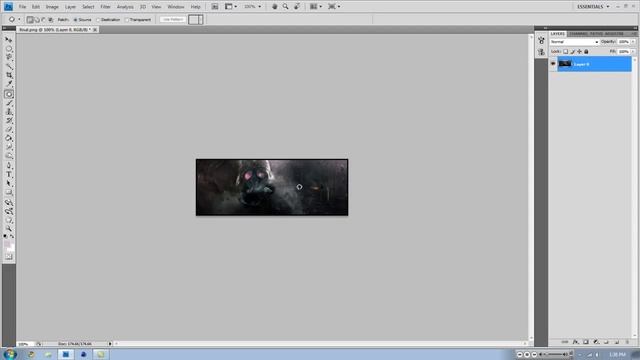Open the File menu
The height and width of the screenshot is (360, 640).
pyautogui.click(x=22, y=7)
